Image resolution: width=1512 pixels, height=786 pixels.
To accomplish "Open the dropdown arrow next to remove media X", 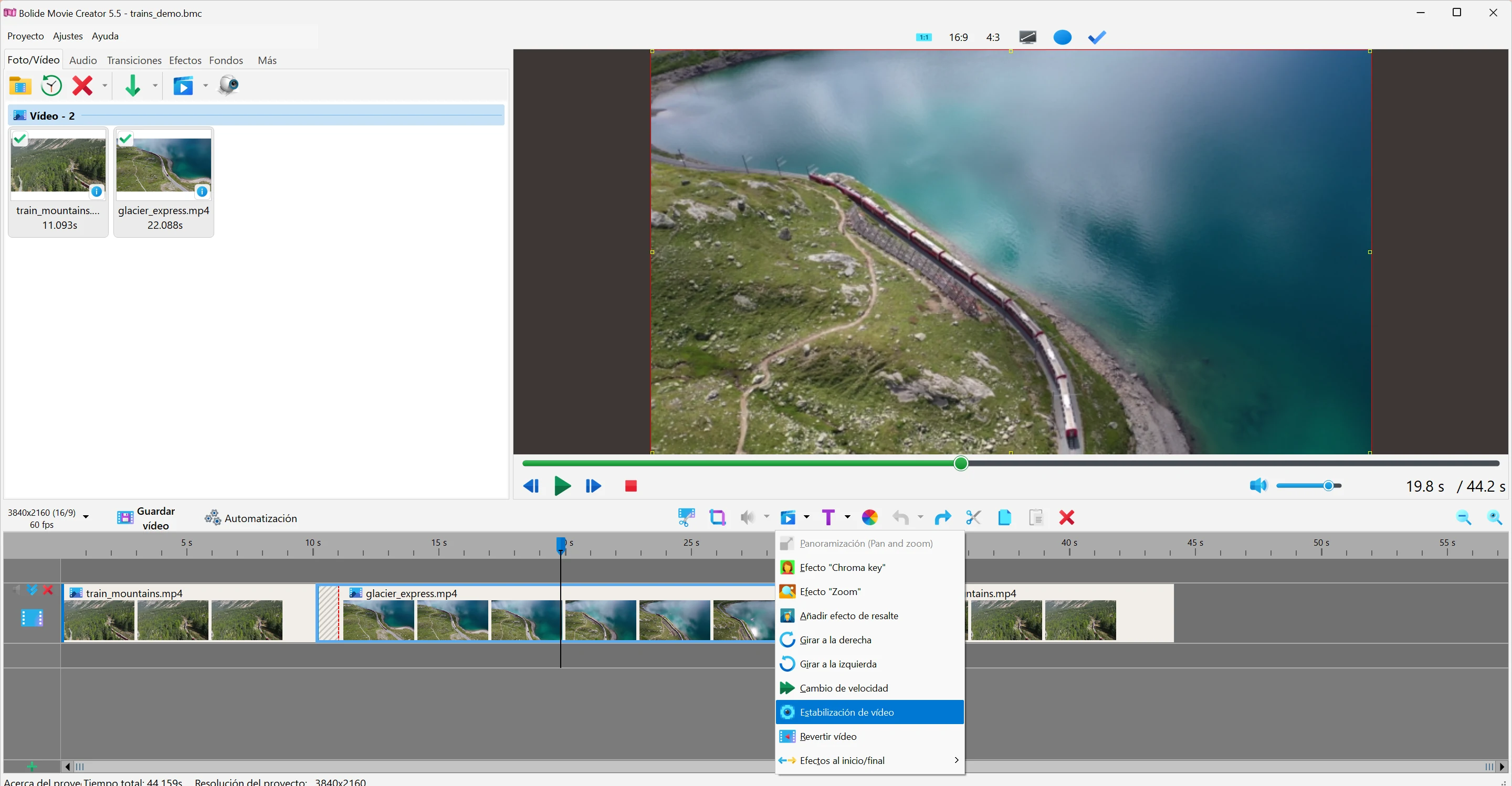I will (x=104, y=86).
